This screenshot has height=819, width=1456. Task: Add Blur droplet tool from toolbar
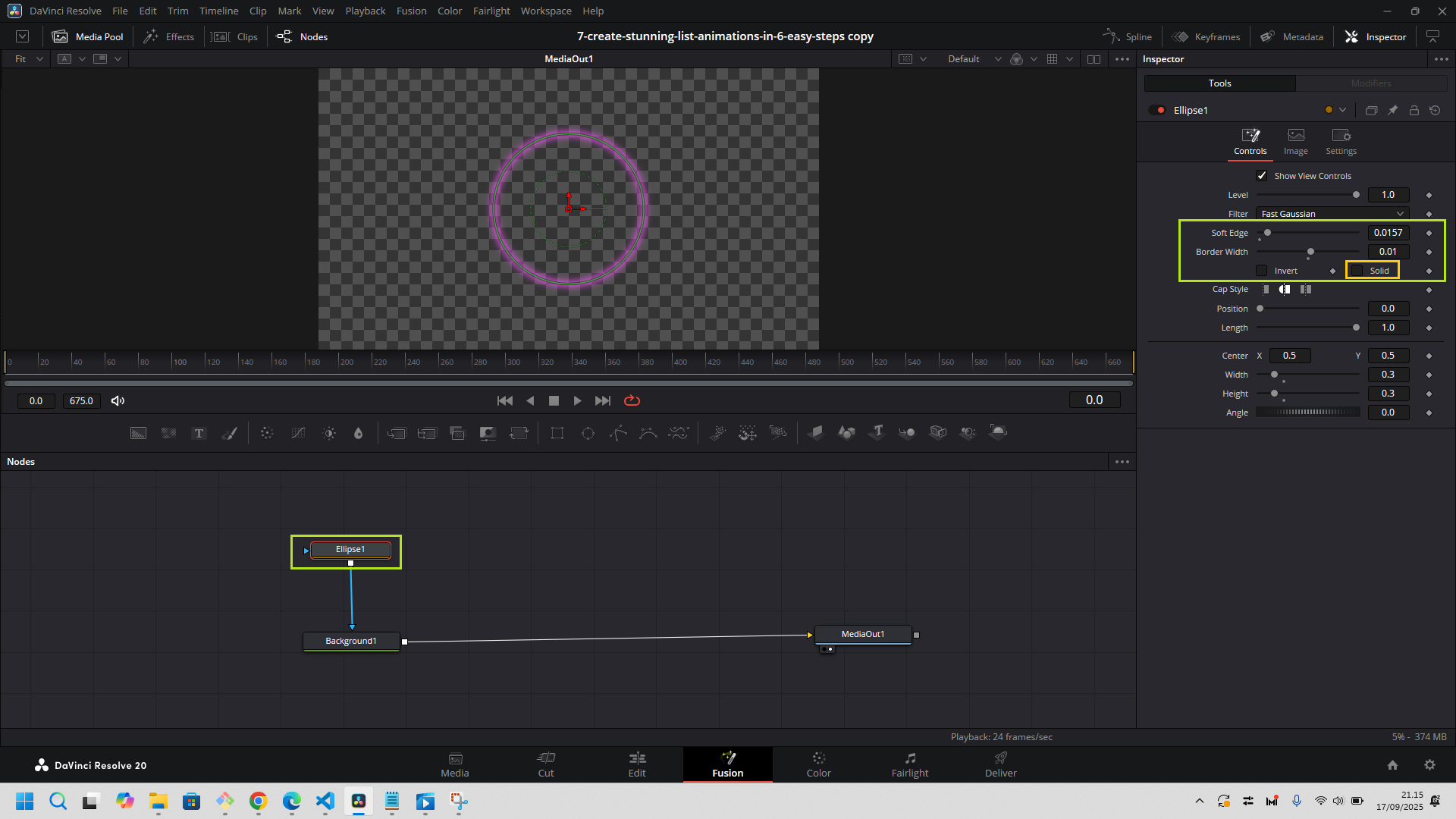[x=358, y=433]
